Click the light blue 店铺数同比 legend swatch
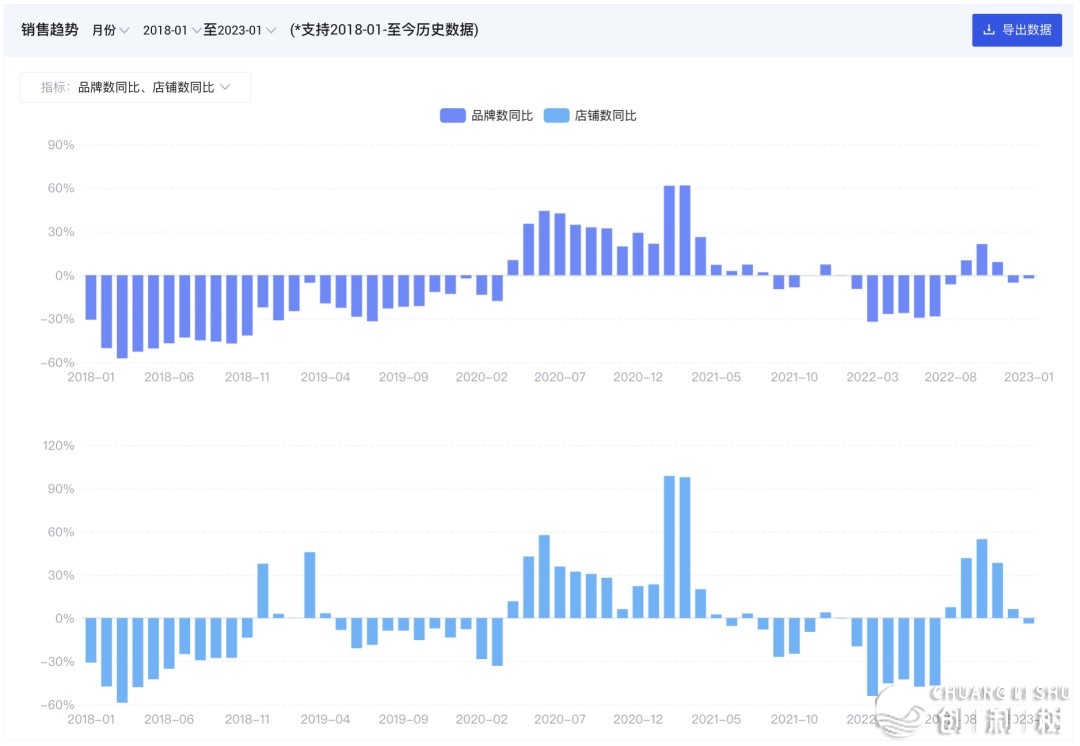This screenshot has height=746, width=1080. 556,116
